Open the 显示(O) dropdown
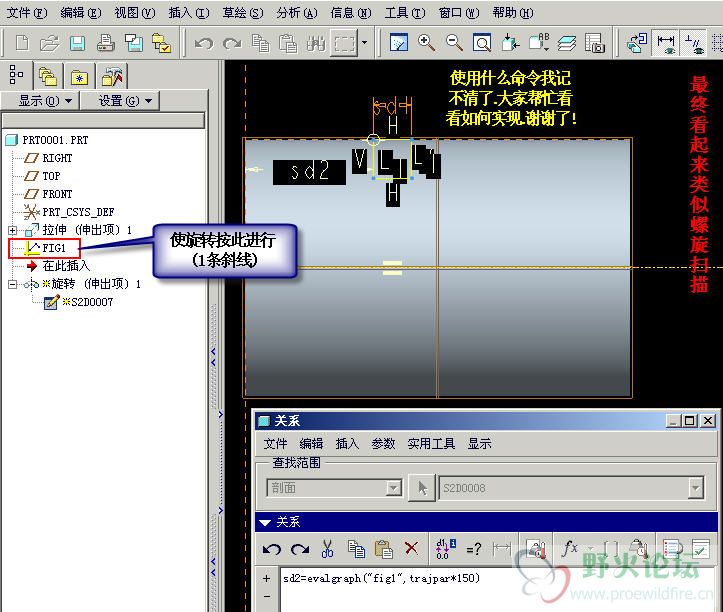The image size is (723, 612). coord(41,101)
